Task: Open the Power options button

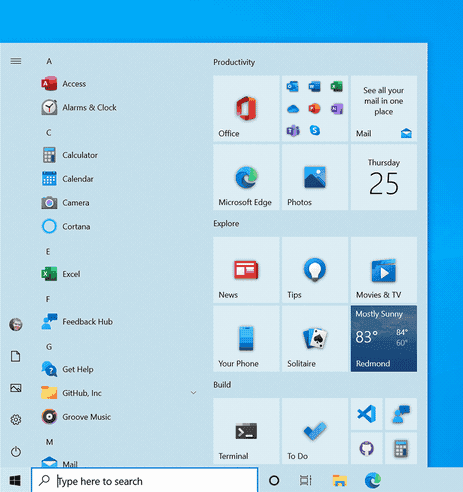Action: (x=16, y=452)
